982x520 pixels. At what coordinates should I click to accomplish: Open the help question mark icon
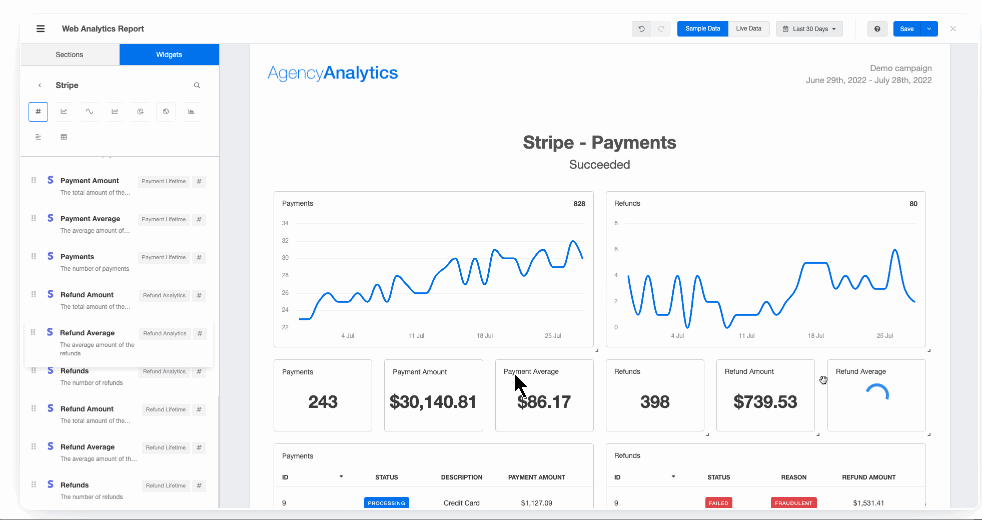tap(877, 29)
